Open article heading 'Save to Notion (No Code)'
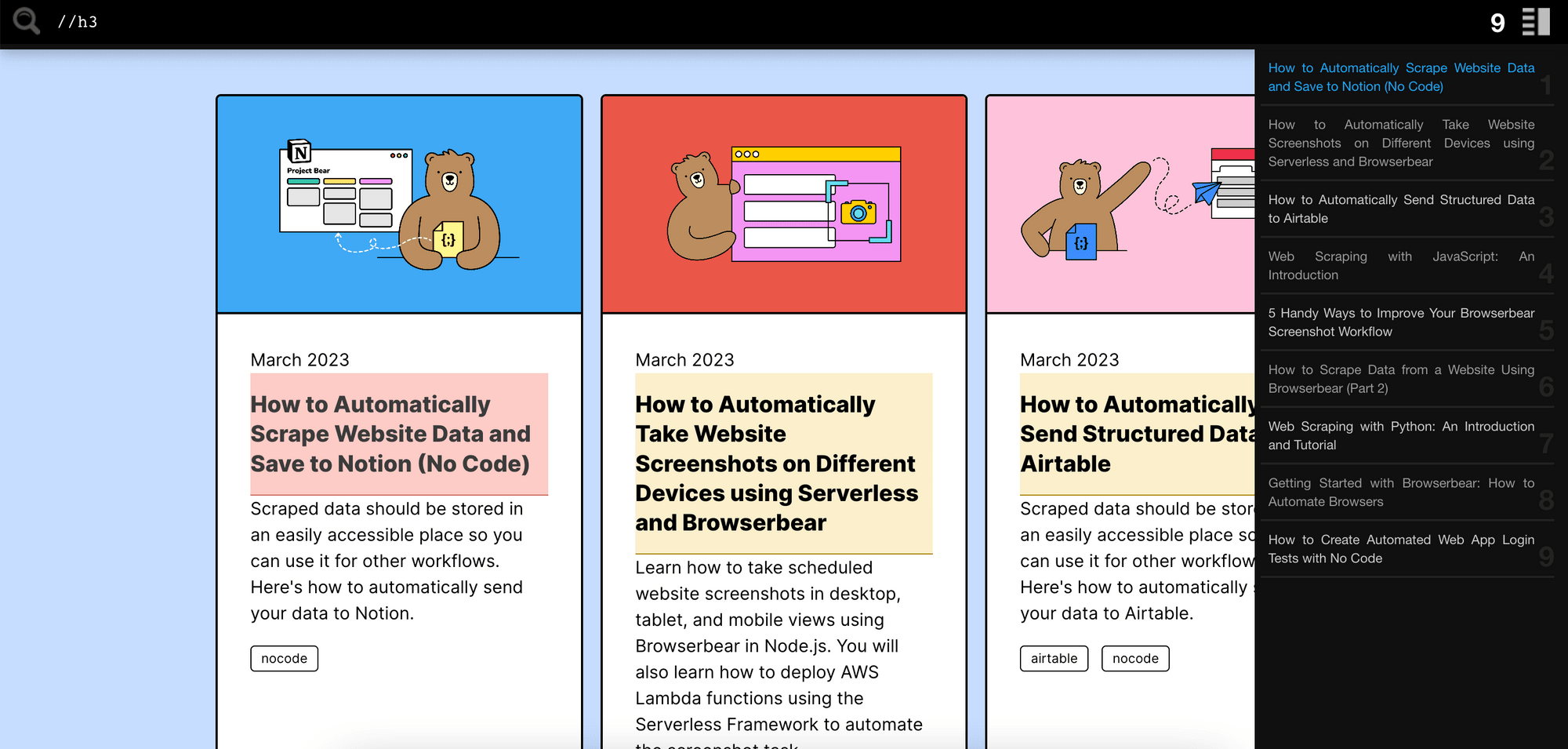 tap(399, 434)
